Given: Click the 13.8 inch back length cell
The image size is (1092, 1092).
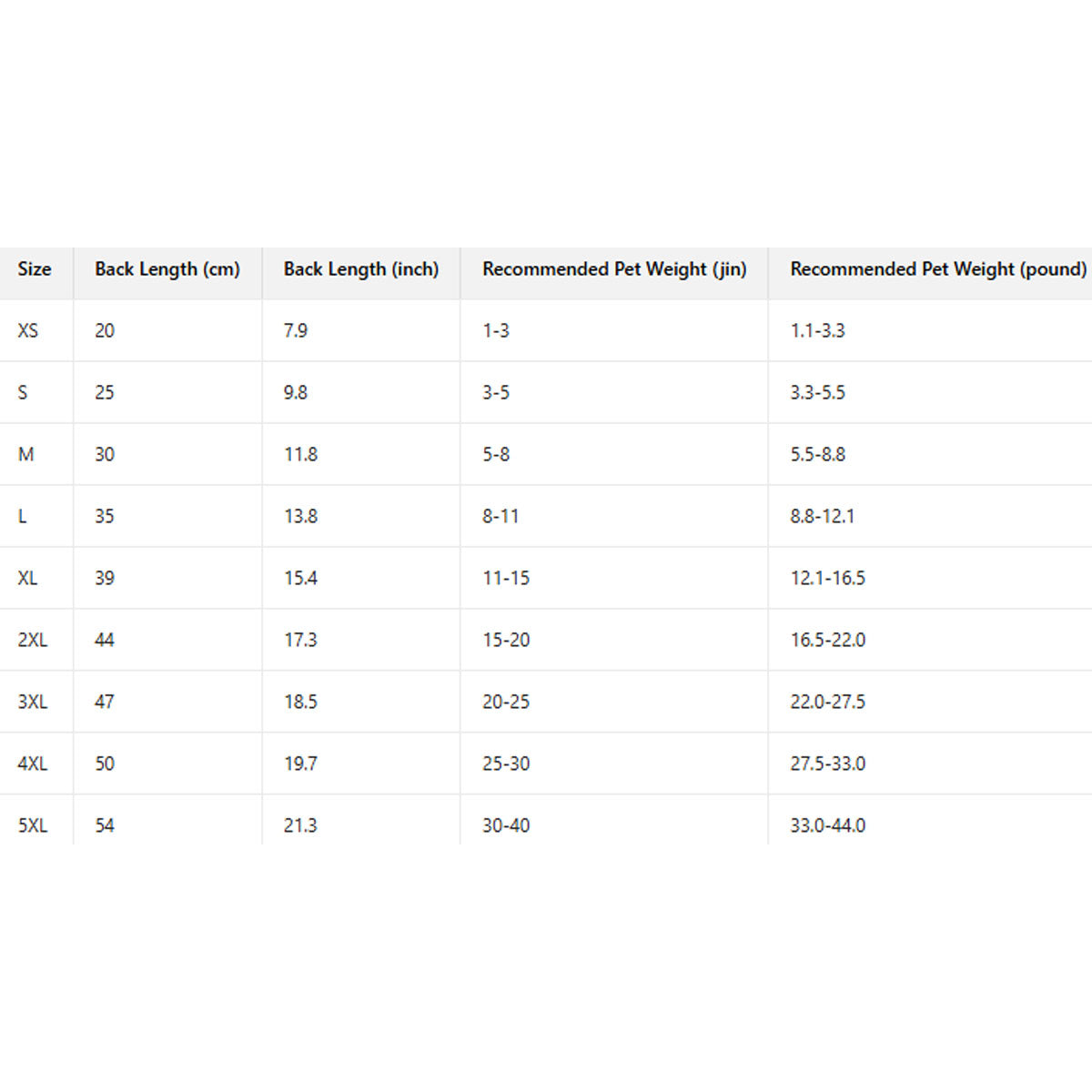Looking at the screenshot, I should click(x=300, y=516).
